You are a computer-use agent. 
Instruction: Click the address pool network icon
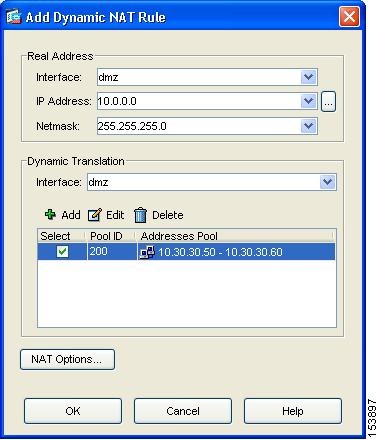point(147,252)
